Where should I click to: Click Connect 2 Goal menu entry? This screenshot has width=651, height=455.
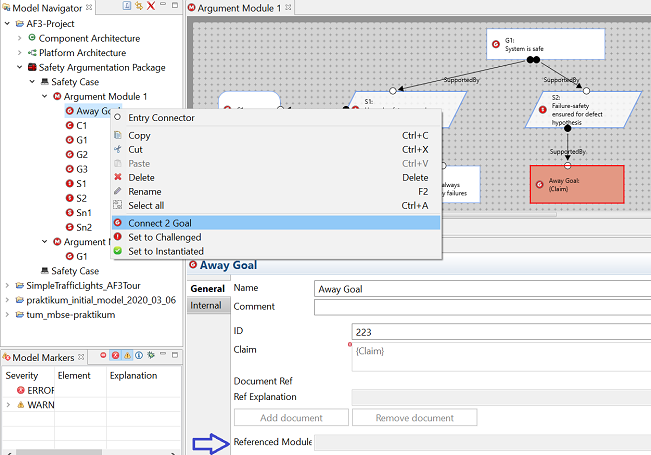pyautogui.click(x=276, y=223)
